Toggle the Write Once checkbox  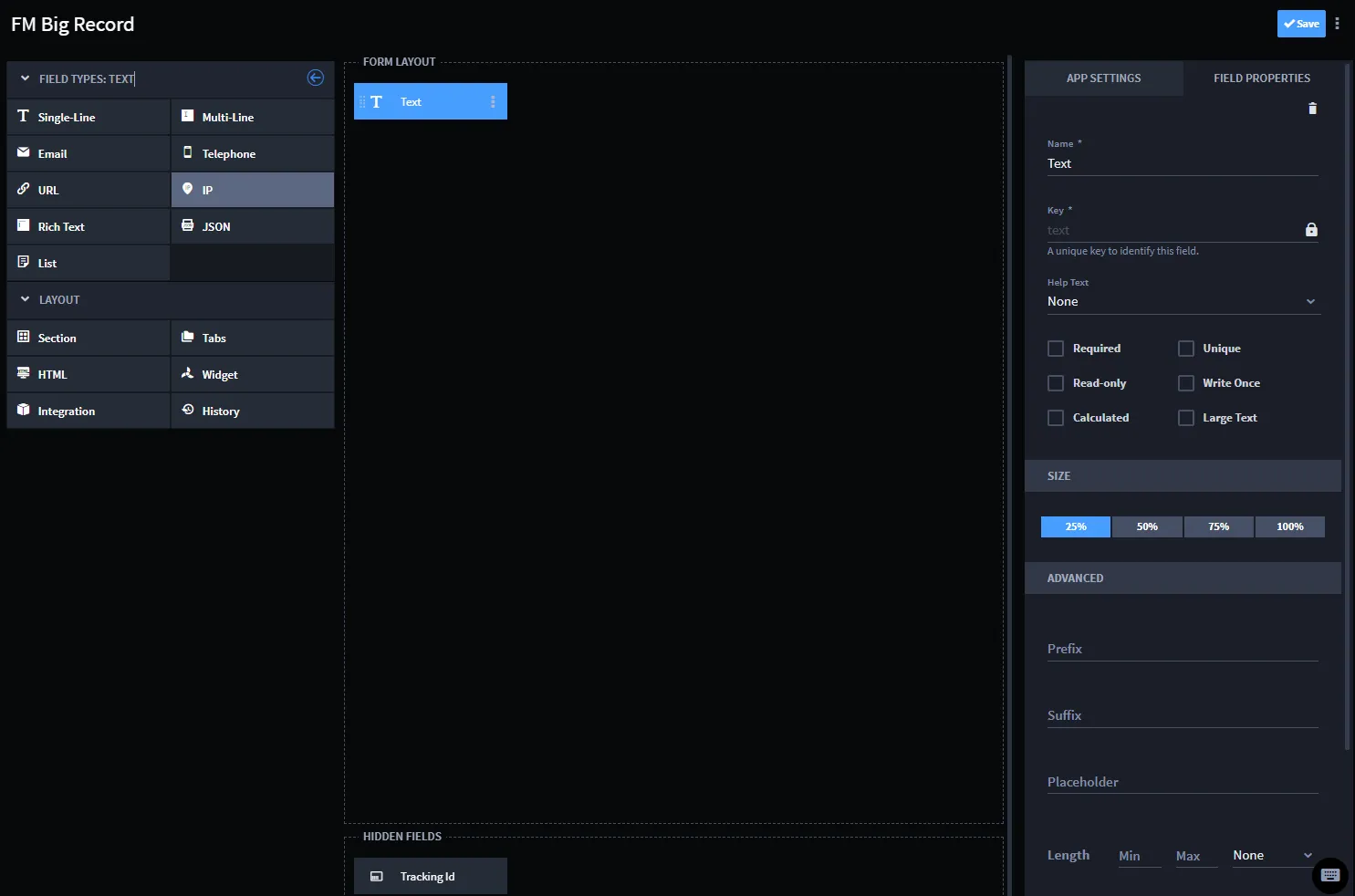pyautogui.click(x=1186, y=383)
